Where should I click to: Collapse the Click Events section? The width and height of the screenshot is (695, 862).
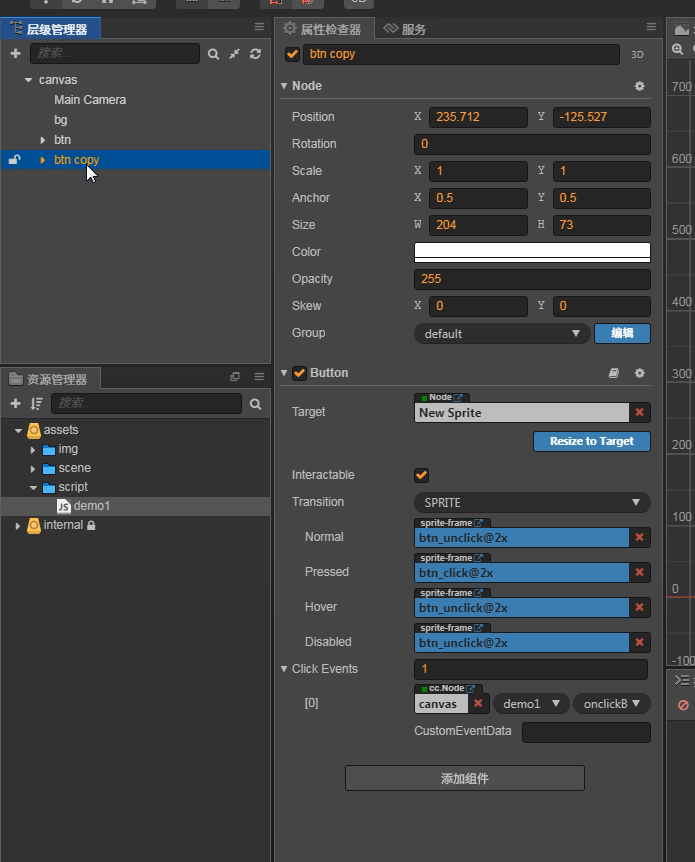click(x=284, y=669)
